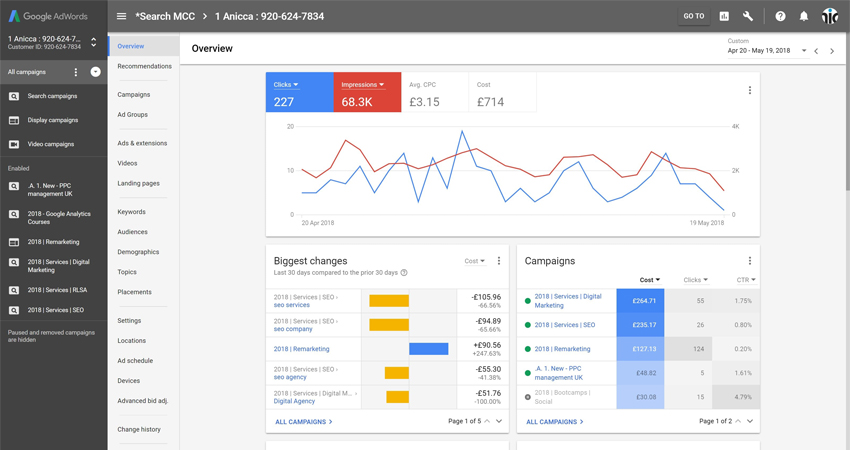This screenshot has width=850, height=450.
Task: Click the GO TO button
Action: point(693,16)
